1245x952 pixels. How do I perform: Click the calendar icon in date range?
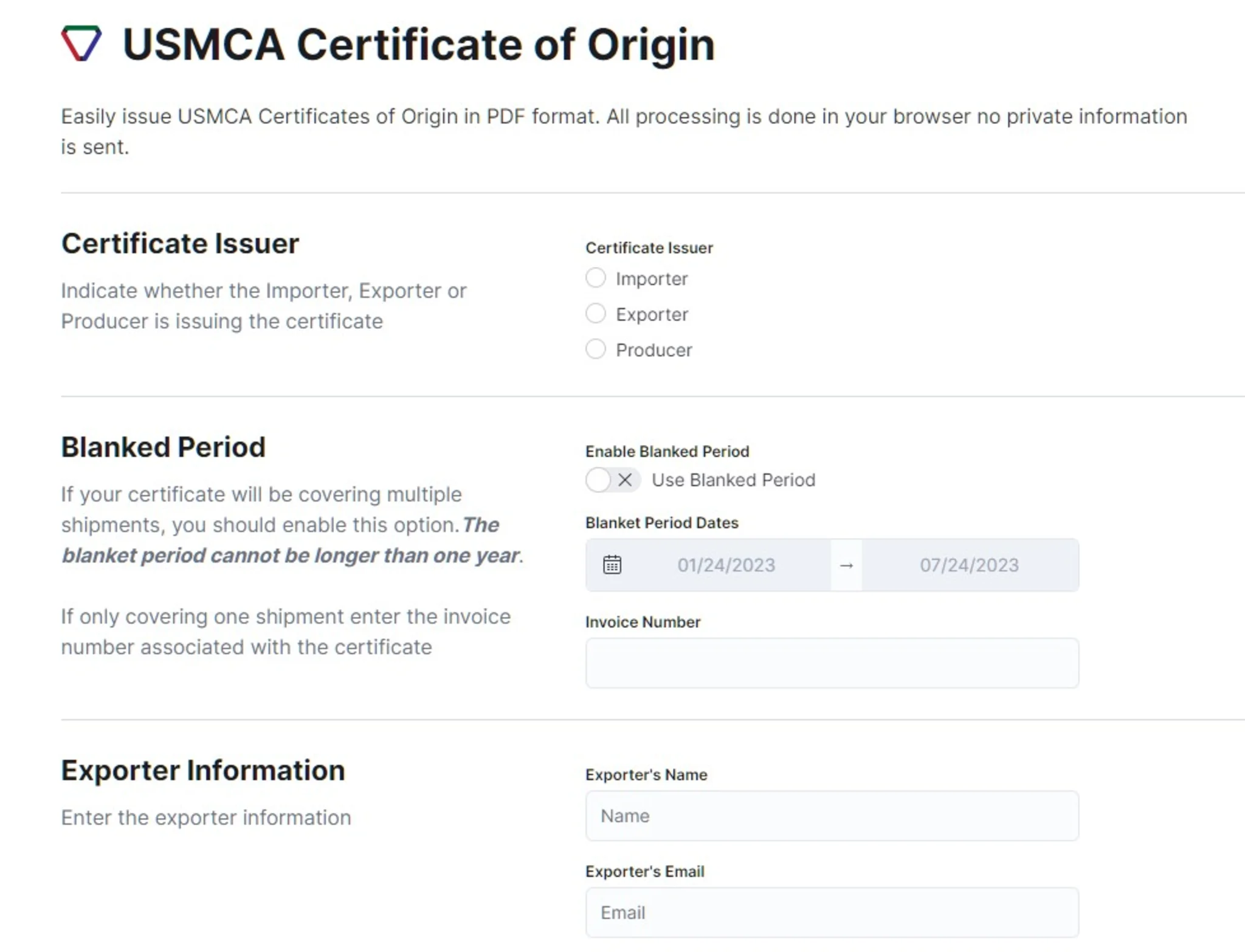click(612, 565)
